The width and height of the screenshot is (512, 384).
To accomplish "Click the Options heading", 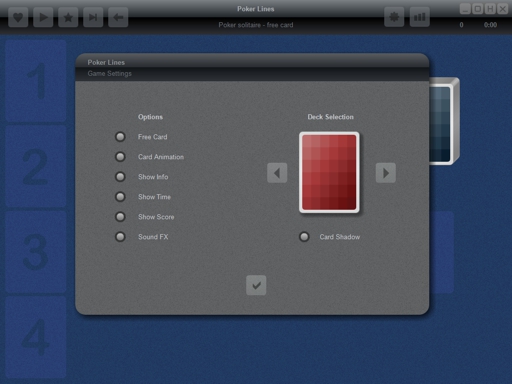I will coord(150,117).
